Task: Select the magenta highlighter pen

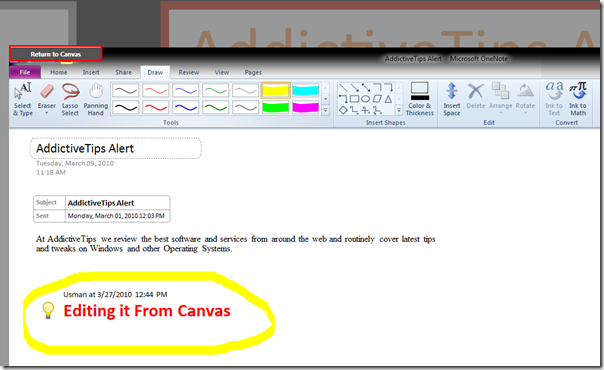Action: click(305, 107)
